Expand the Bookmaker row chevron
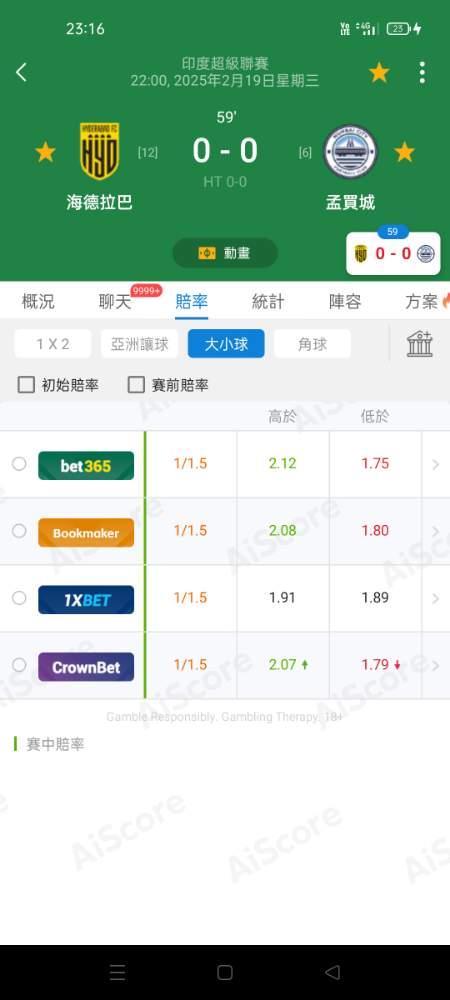Viewport: 450px width, 1000px height. click(x=436, y=531)
